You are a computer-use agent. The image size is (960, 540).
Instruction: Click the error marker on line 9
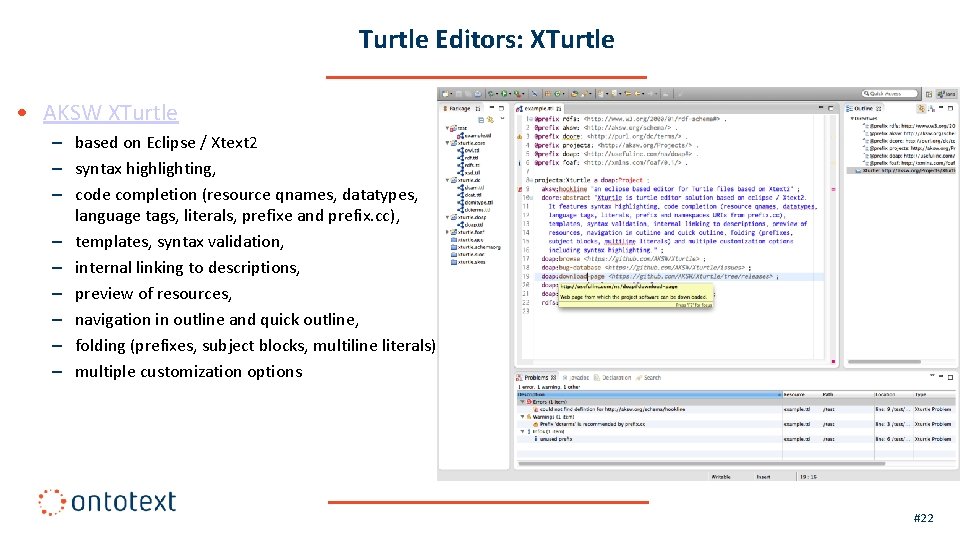coord(520,189)
